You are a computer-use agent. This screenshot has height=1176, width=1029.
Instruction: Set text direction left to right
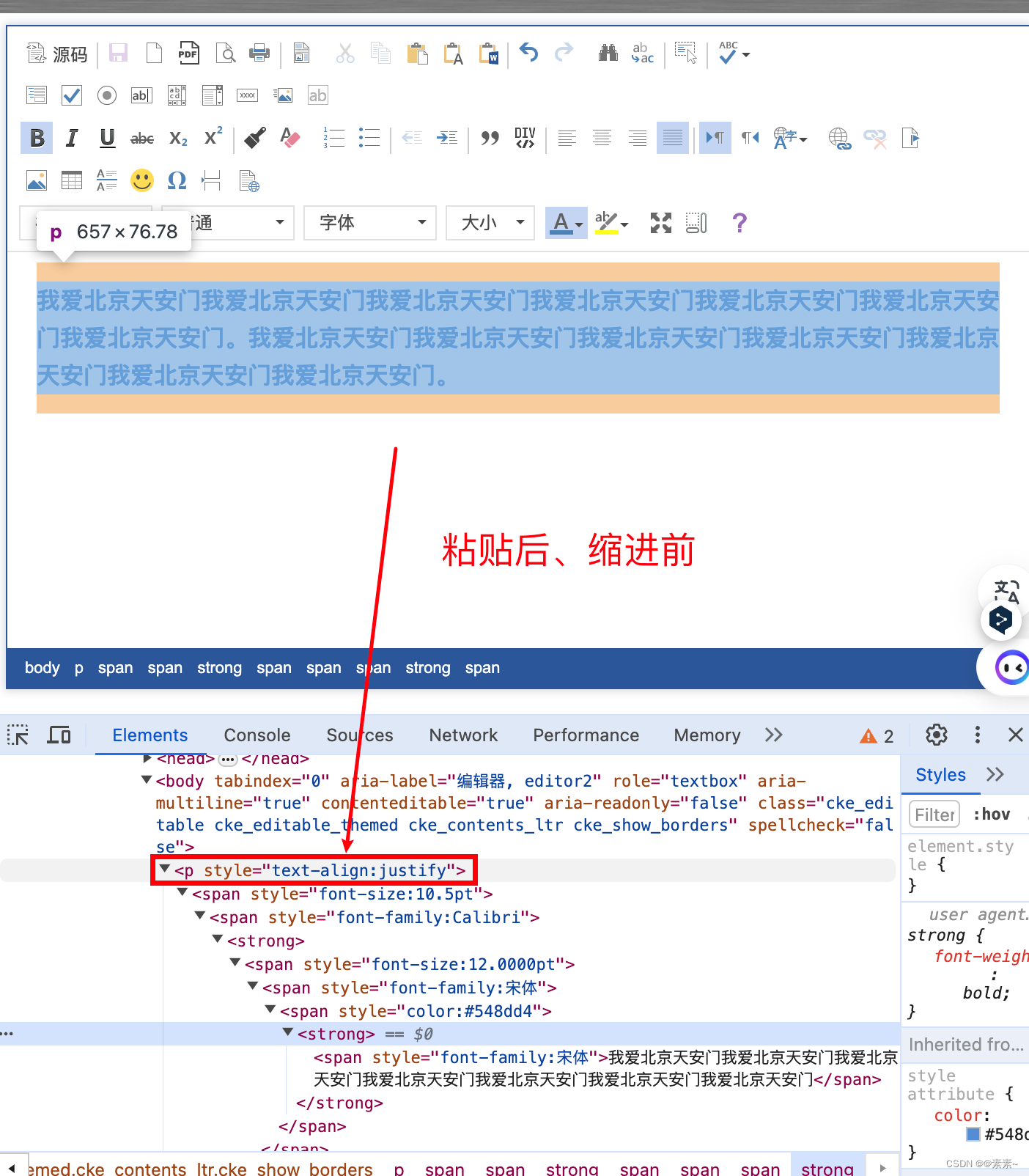click(x=715, y=138)
